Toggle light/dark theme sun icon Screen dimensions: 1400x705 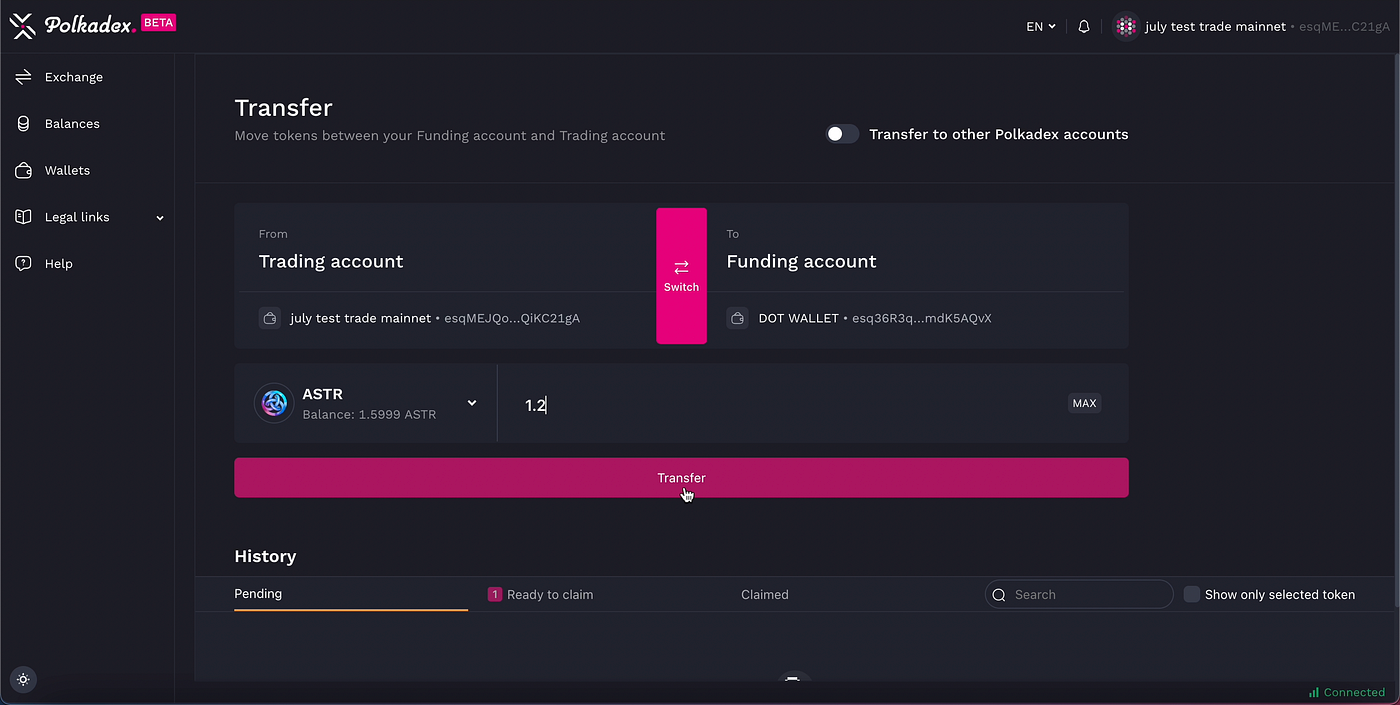[x=23, y=679]
